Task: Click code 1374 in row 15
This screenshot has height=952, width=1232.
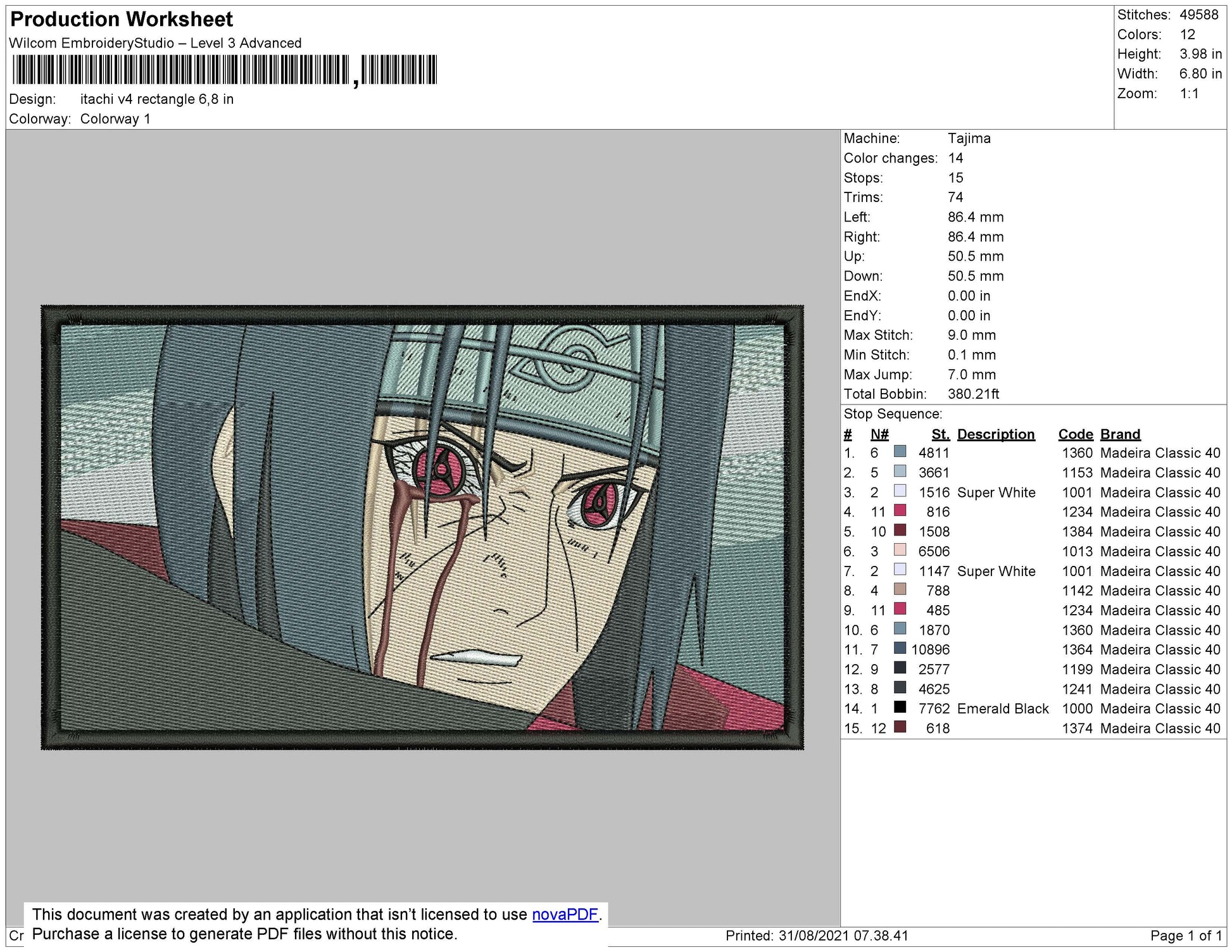Action: pyautogui.click(x=1078, y=729)
